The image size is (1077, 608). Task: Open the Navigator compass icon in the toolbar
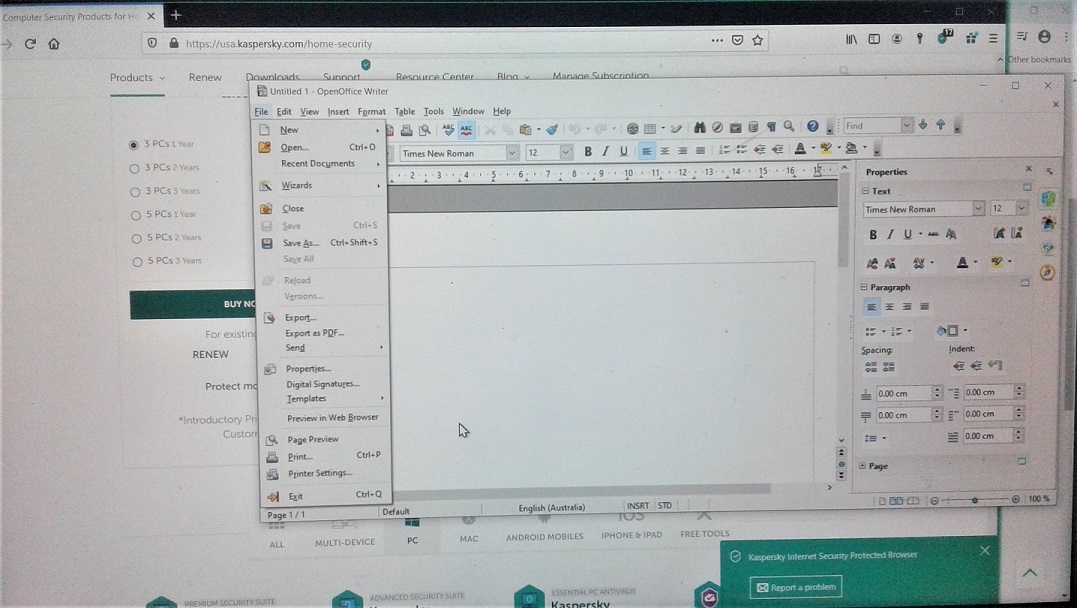717,127
